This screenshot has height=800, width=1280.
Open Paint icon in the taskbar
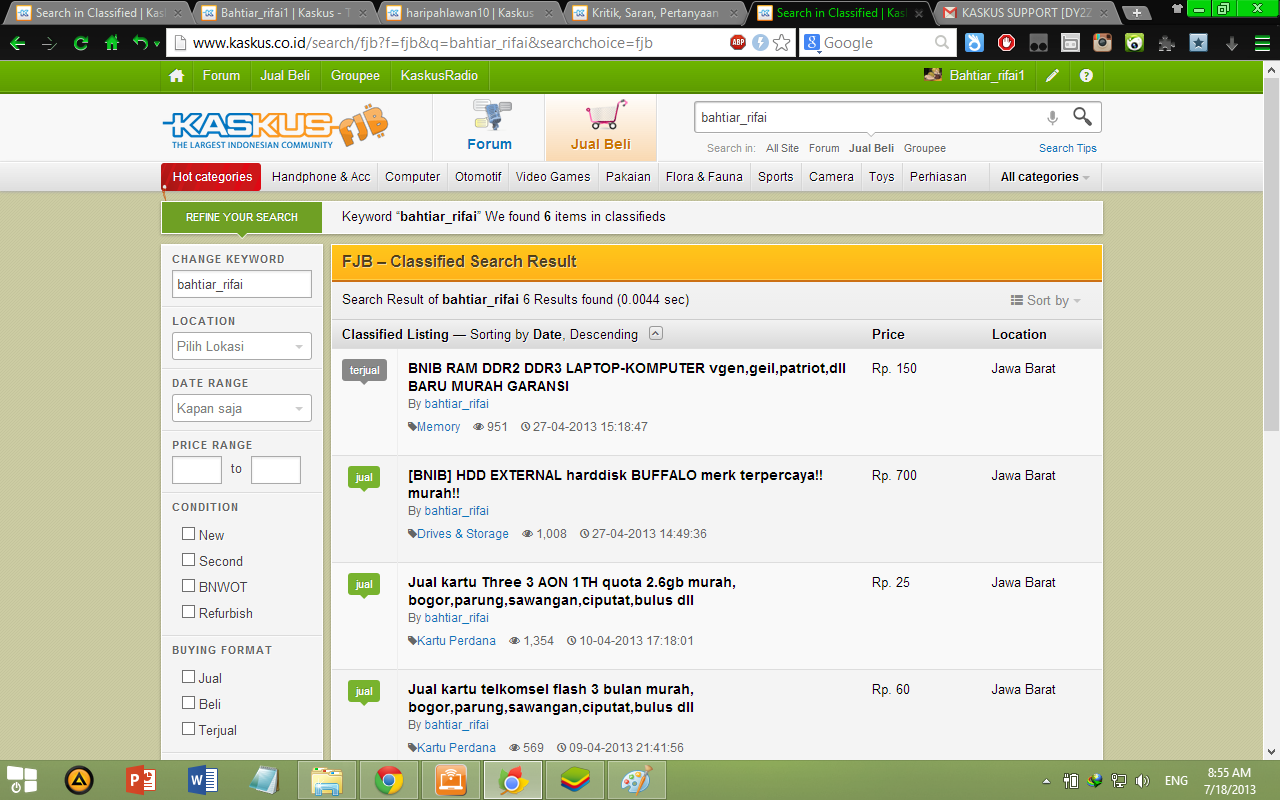[636, 780]
